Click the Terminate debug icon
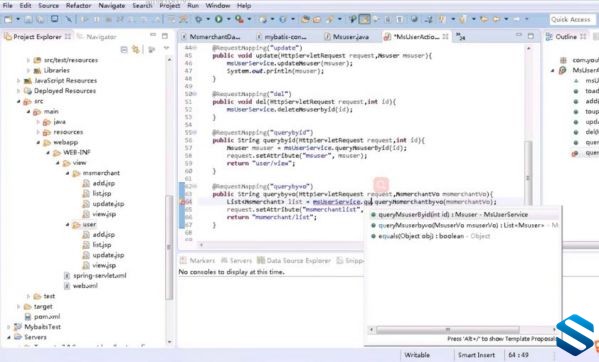 [x=108, y=19]
